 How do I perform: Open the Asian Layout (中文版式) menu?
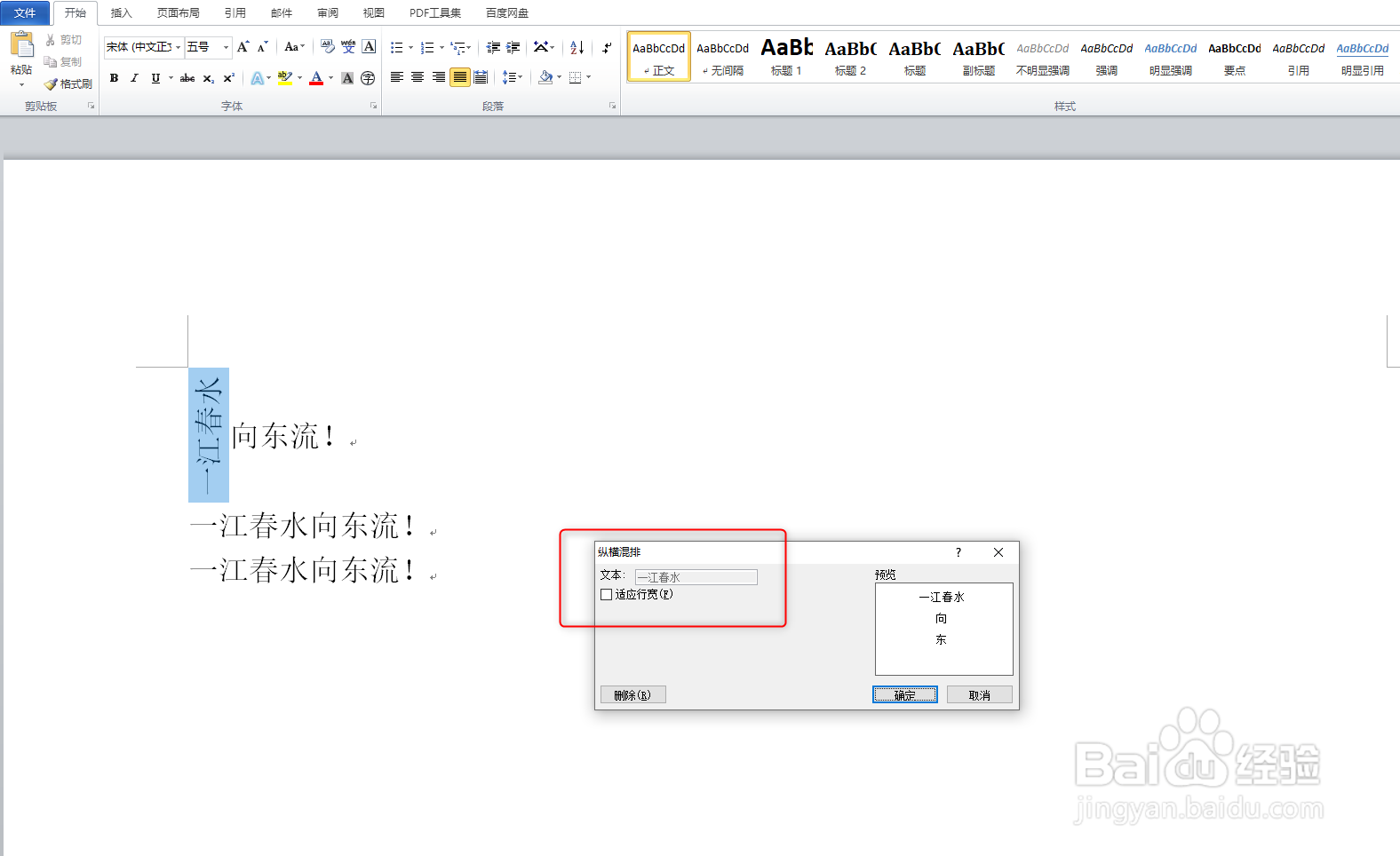click(544, 47)
